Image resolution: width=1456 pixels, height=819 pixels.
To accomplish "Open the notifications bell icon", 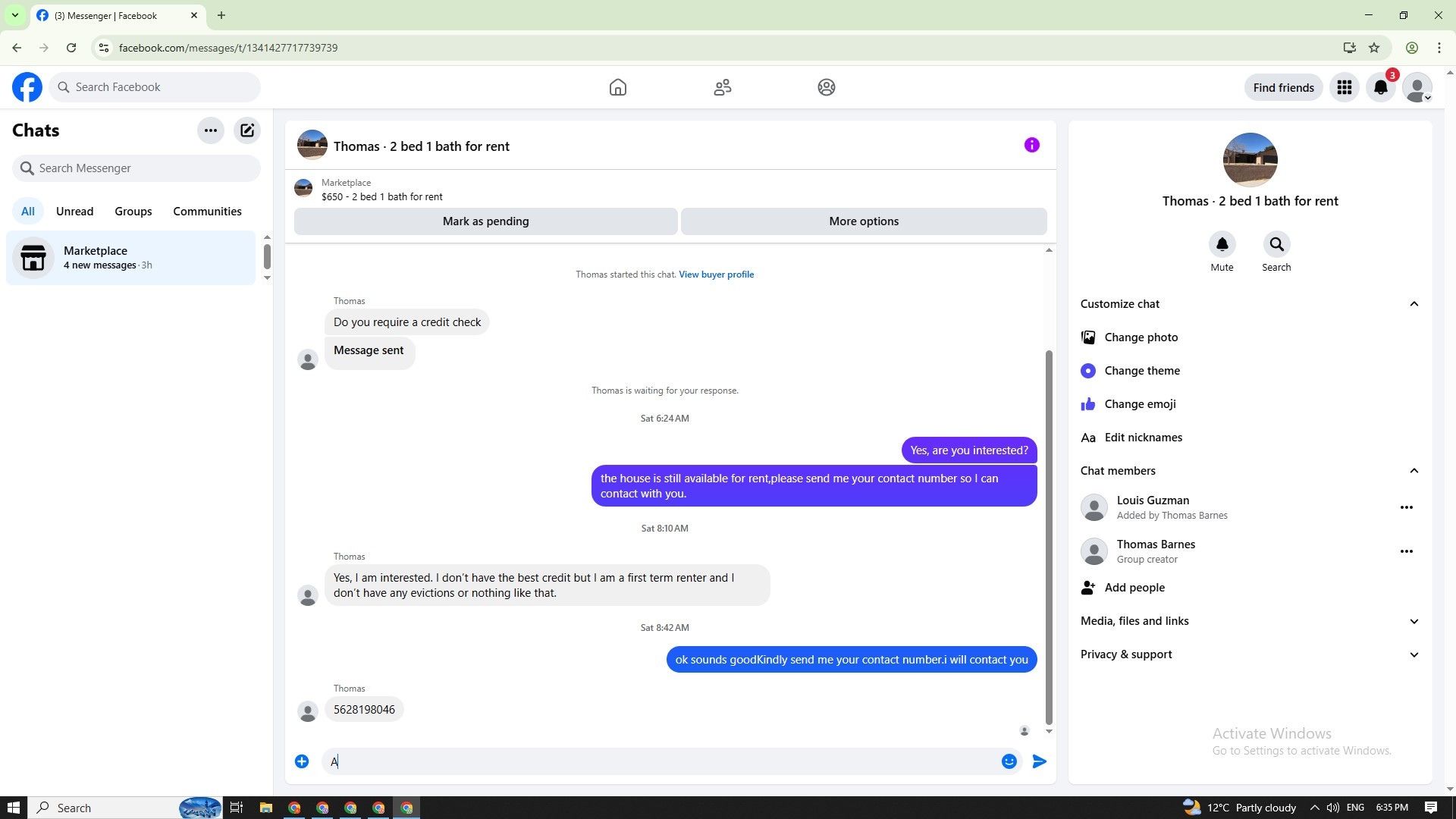I will coord(1381,87).
